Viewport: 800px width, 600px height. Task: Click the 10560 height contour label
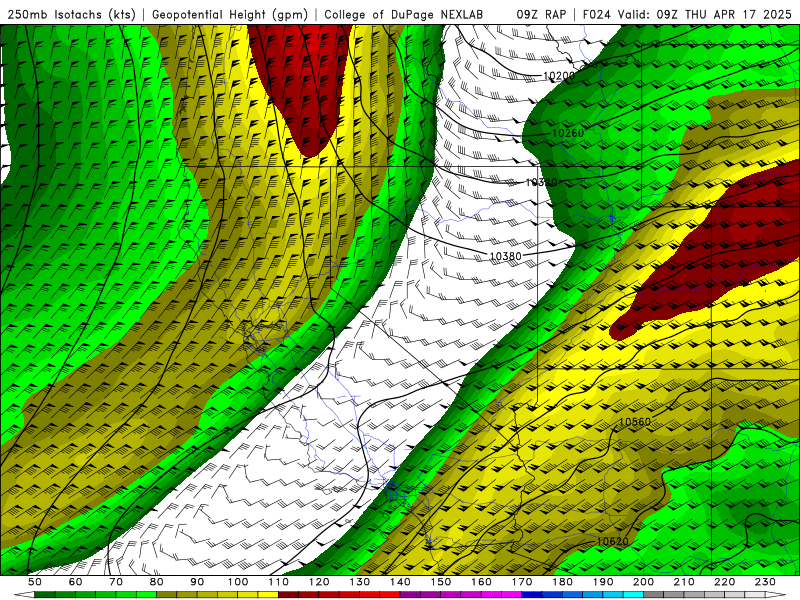[635, 422]
